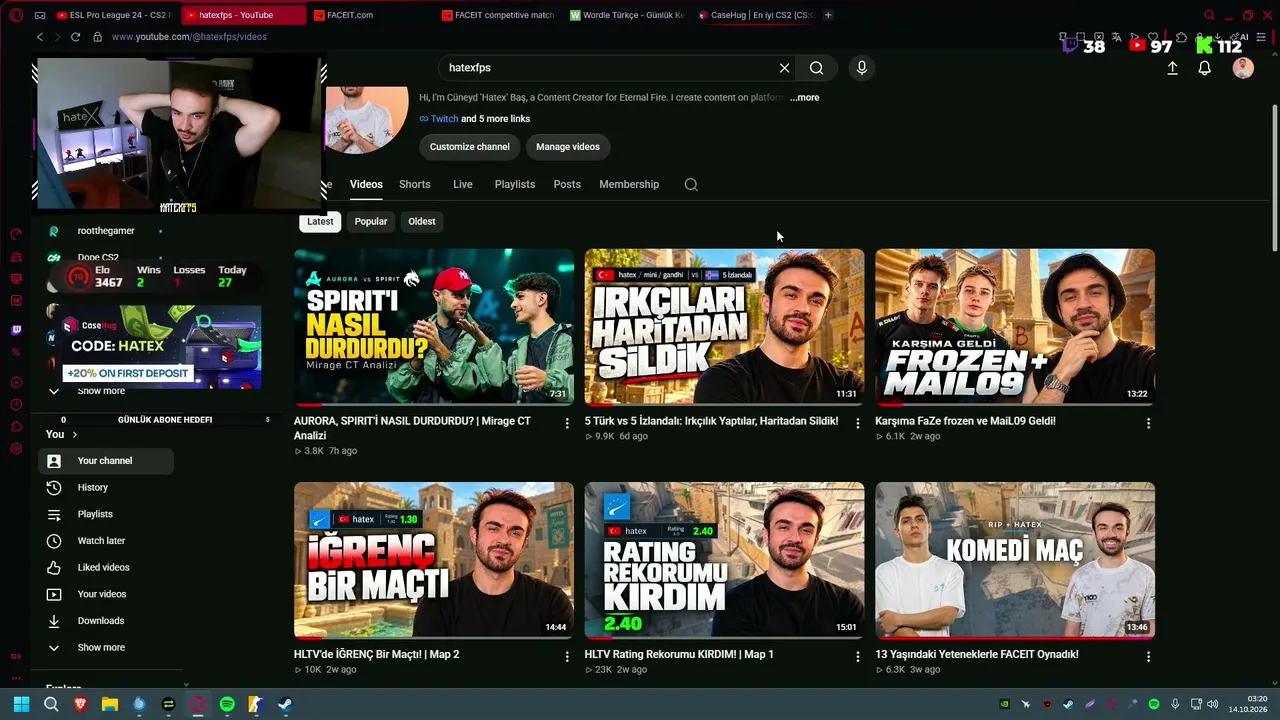Image resolution: width=1280 pixels, height=720 pixels.
Task: Open the You section chevron
Action: pyautogui.click(x=74, y=434)
